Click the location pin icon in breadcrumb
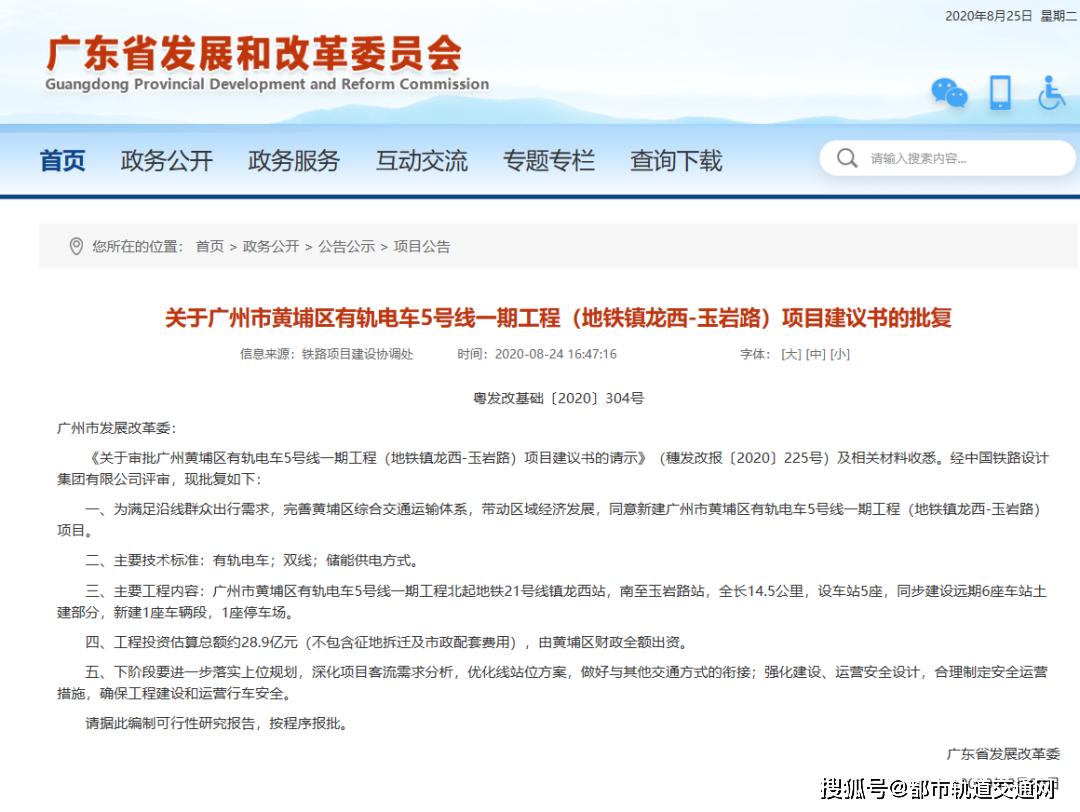The height and width of the screenshot is (812, 1080). point(76,246)
